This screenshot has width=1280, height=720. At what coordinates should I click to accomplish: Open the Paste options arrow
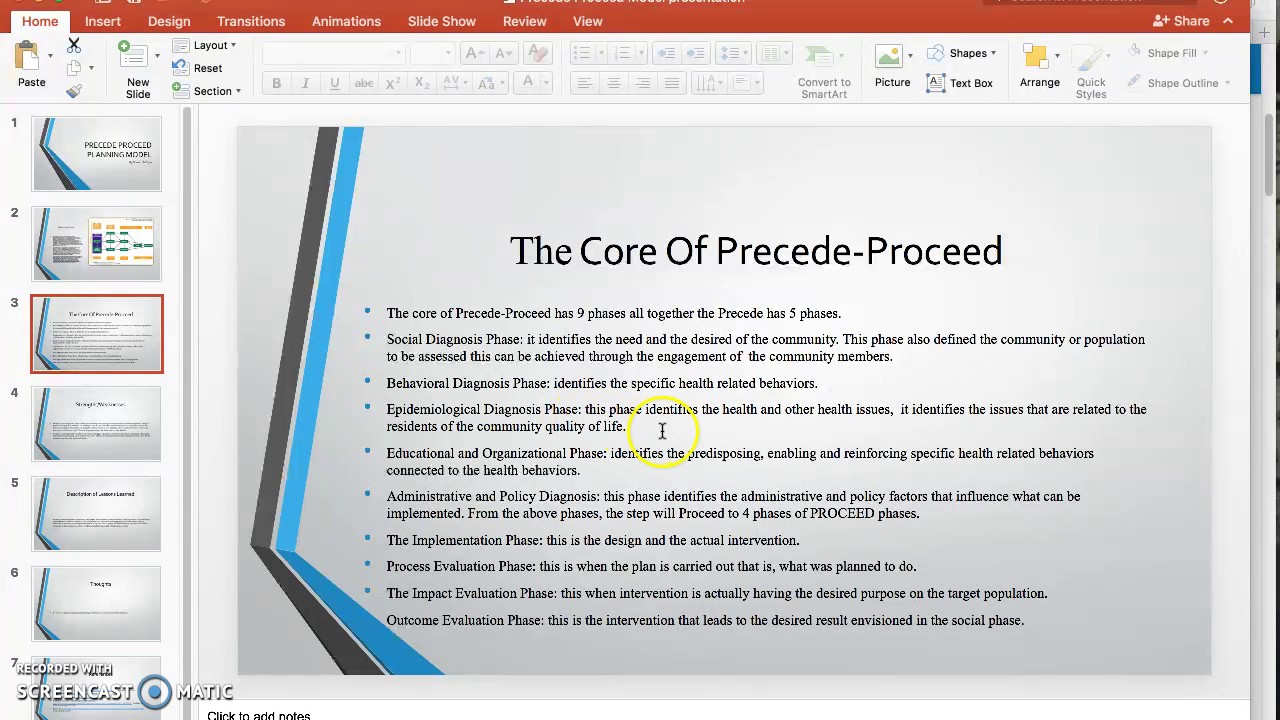coord(51,56)
